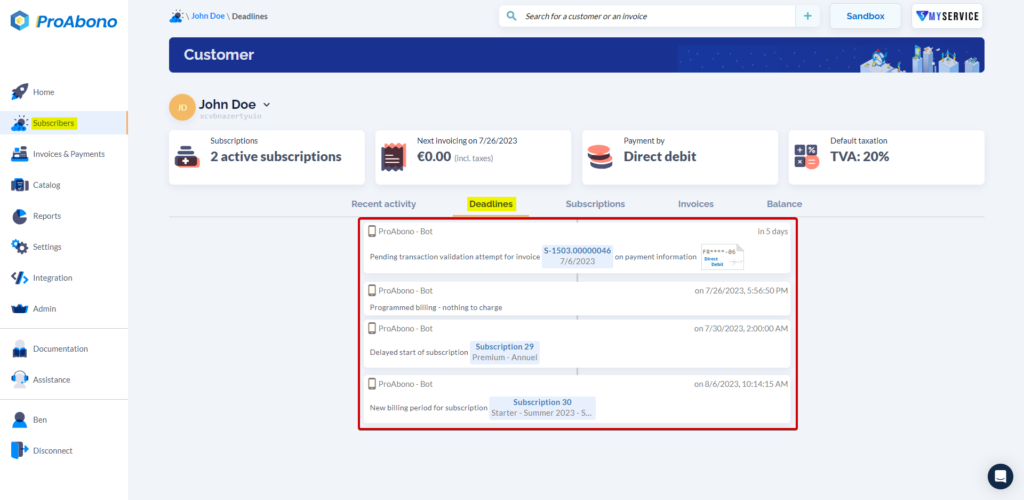The width and height of the screenshot is (1024, 500).
Task: Click the 7/30/2023, 2:00:00 AM timestamp
Action: (741, 328)
